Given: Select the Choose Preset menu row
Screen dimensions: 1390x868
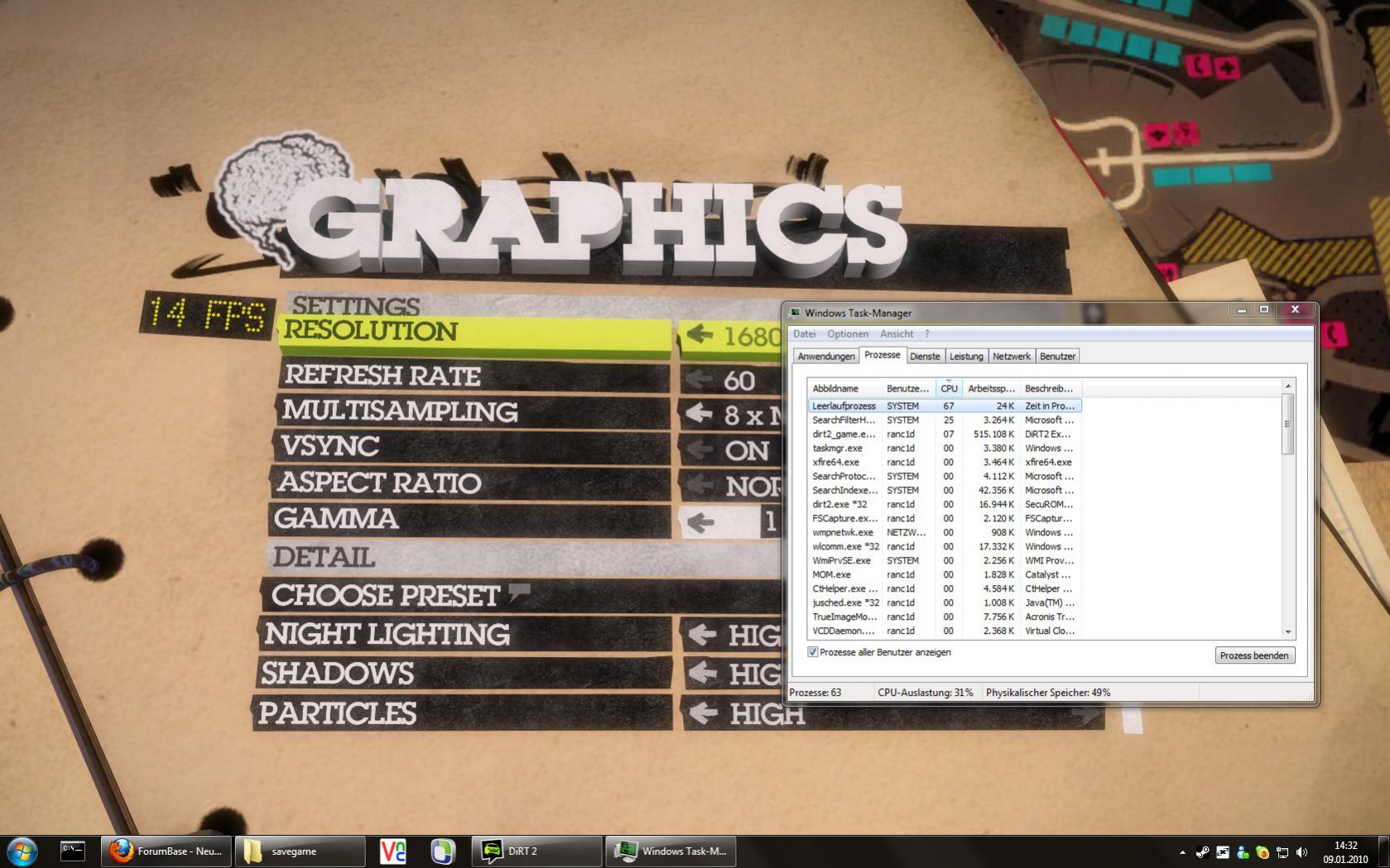Looking at the screenshot, I should pyautogui.click(x=522, y=596).
